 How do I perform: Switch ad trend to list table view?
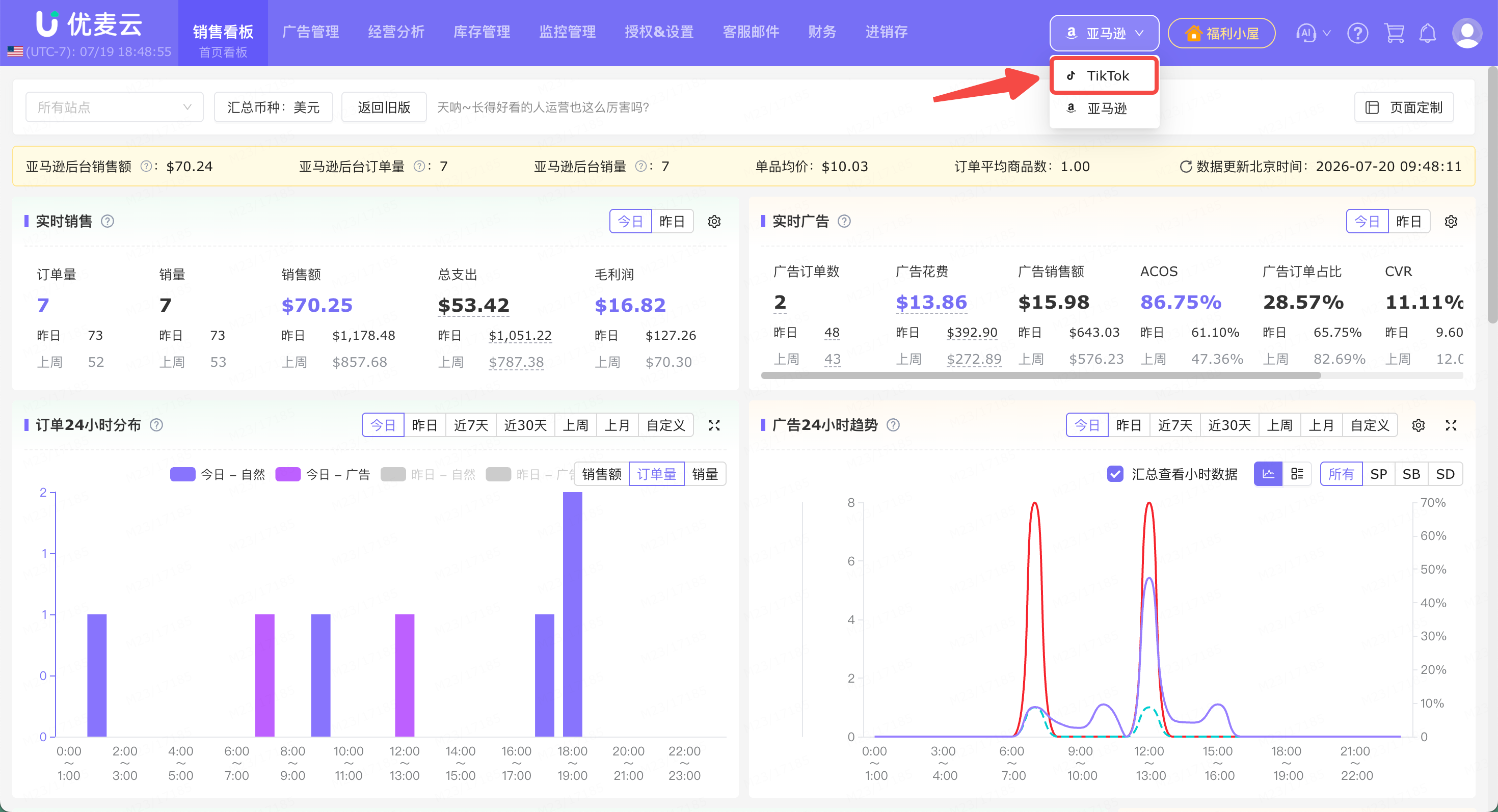pos(1297,474)
